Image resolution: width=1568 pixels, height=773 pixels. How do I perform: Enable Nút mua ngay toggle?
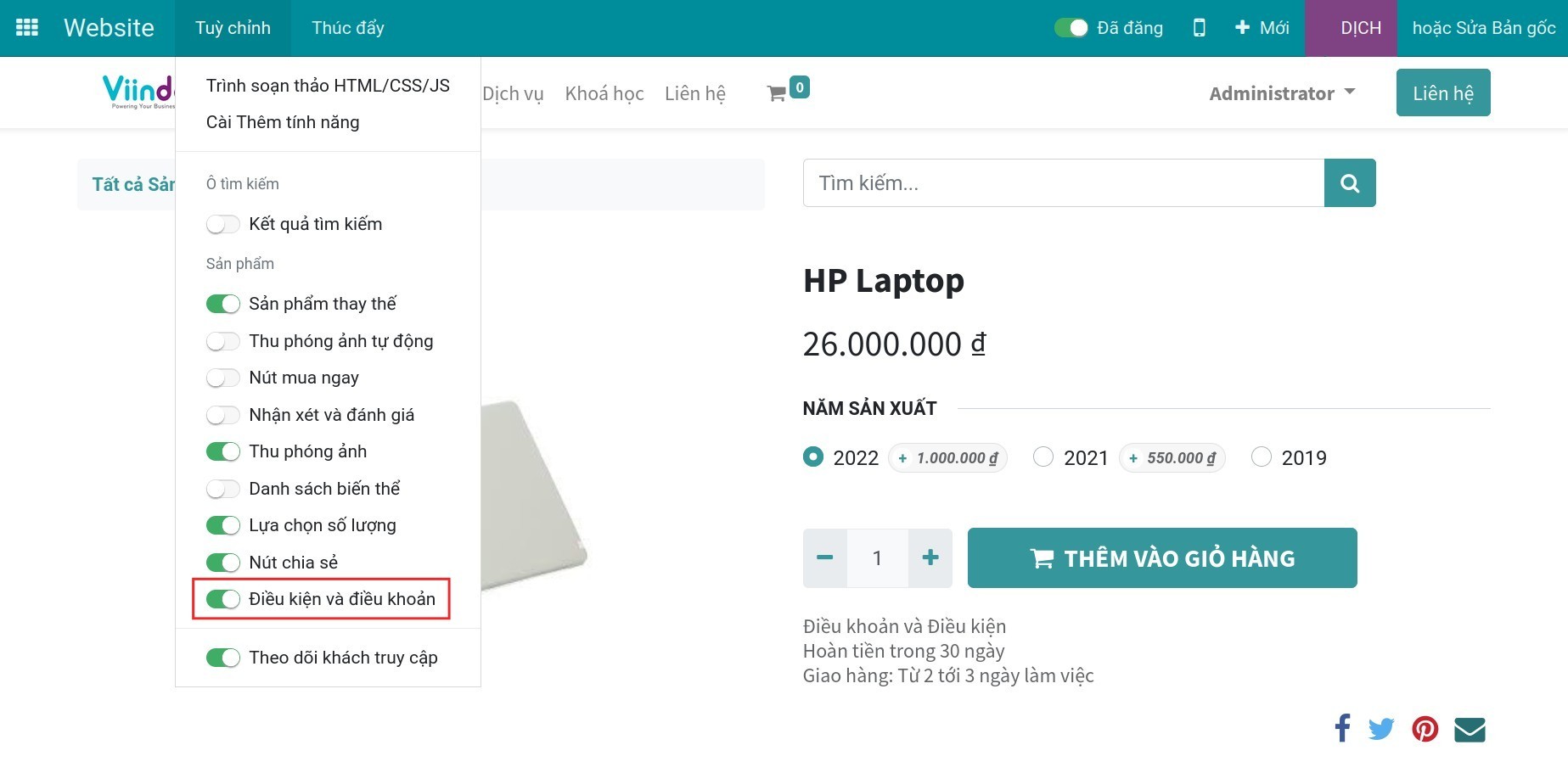(223, 378)
